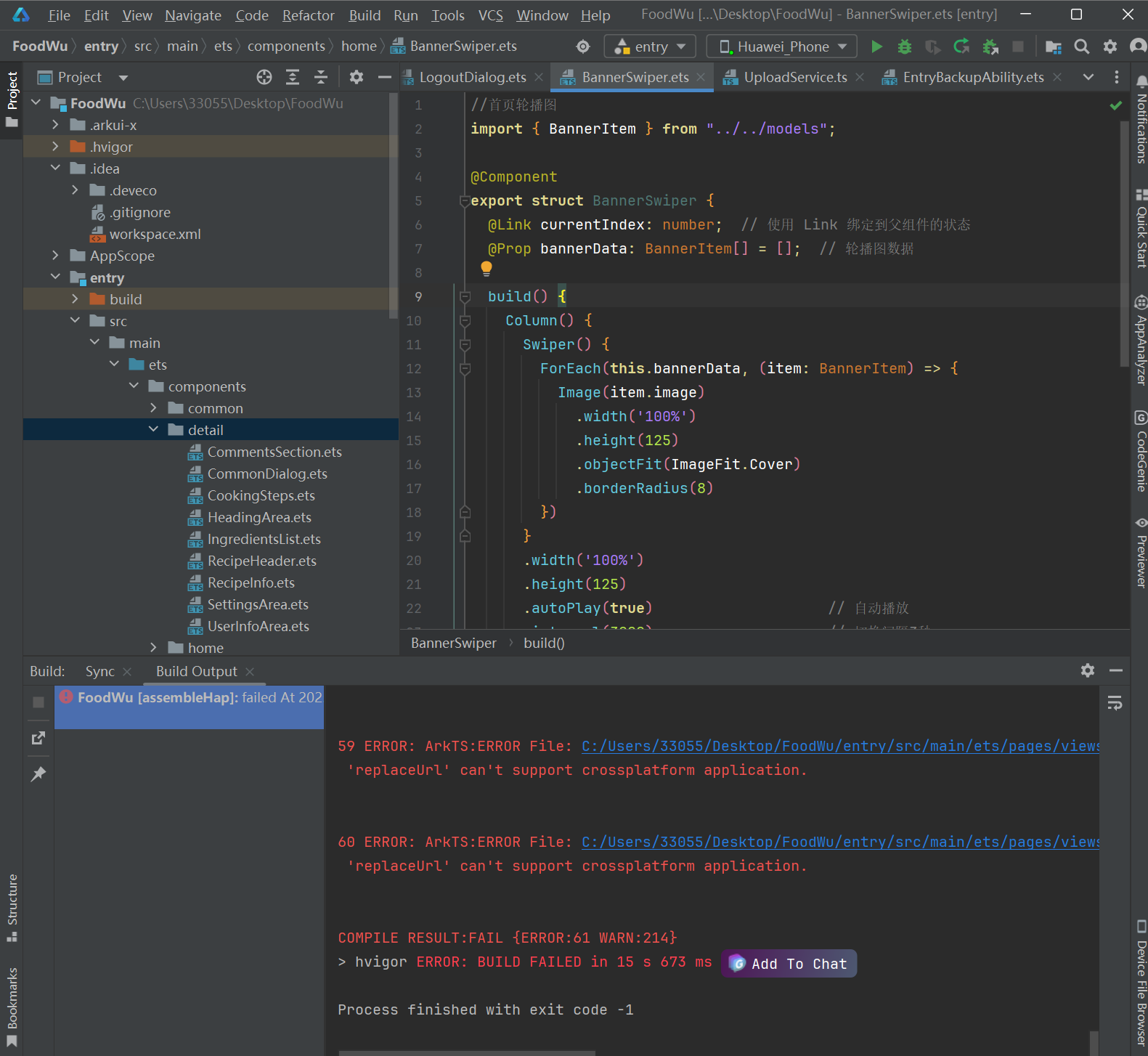Open Quick Start side panel
This screenshot has height=1056, width=1148.
point(1141,228)
